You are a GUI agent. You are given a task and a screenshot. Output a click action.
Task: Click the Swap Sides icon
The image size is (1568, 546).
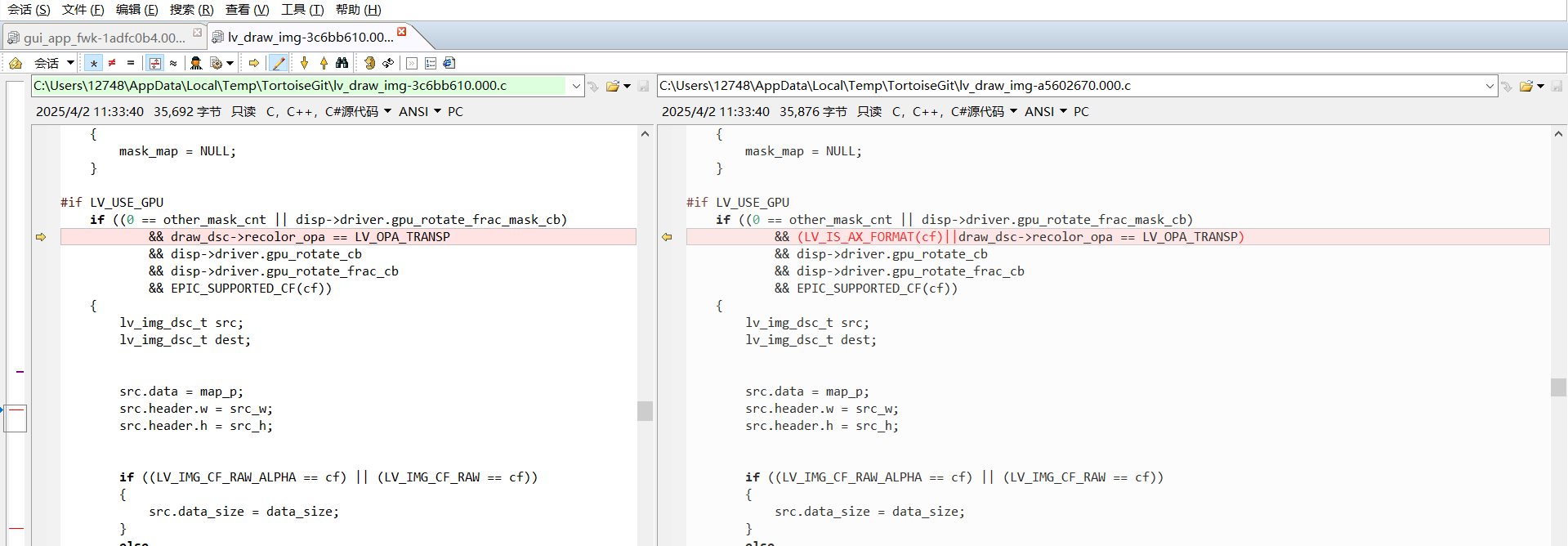[369, 63]
